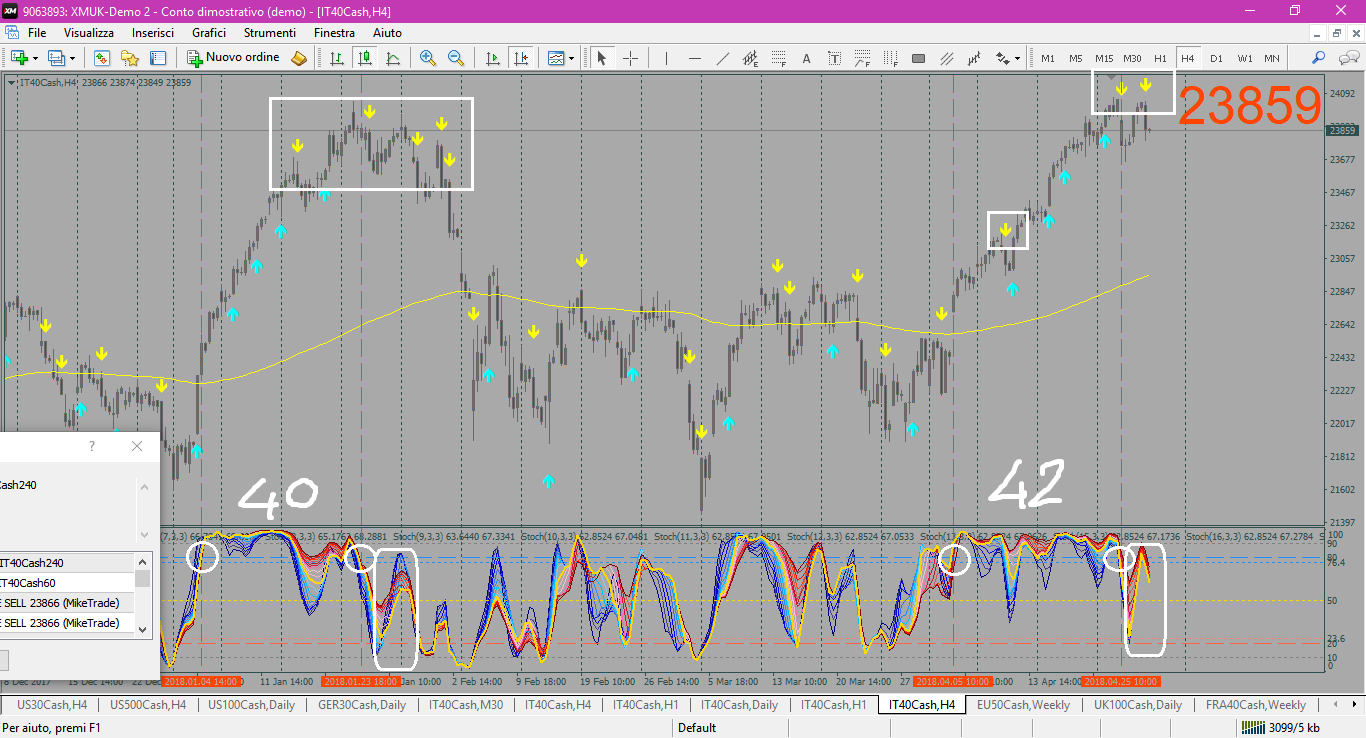Zoom out of the chart
Viewport: 1366px width, 738px height.
(x=456, y=58)
